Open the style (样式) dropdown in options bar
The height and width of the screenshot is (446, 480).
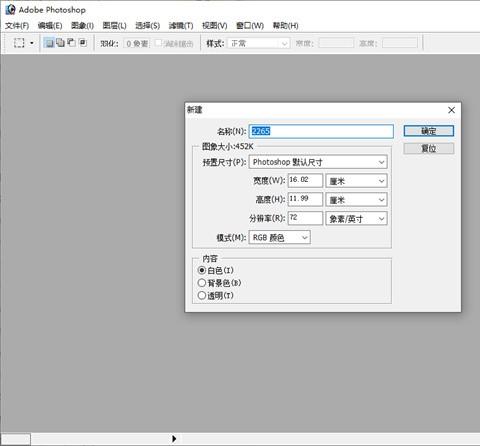(258, 43)
